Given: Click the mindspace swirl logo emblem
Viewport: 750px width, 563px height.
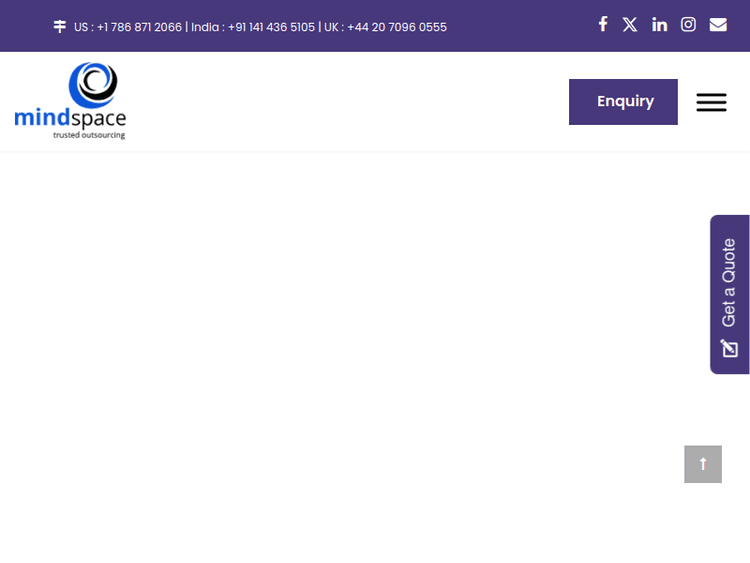Looking at the screenshot, I should [x=93, y=84].
